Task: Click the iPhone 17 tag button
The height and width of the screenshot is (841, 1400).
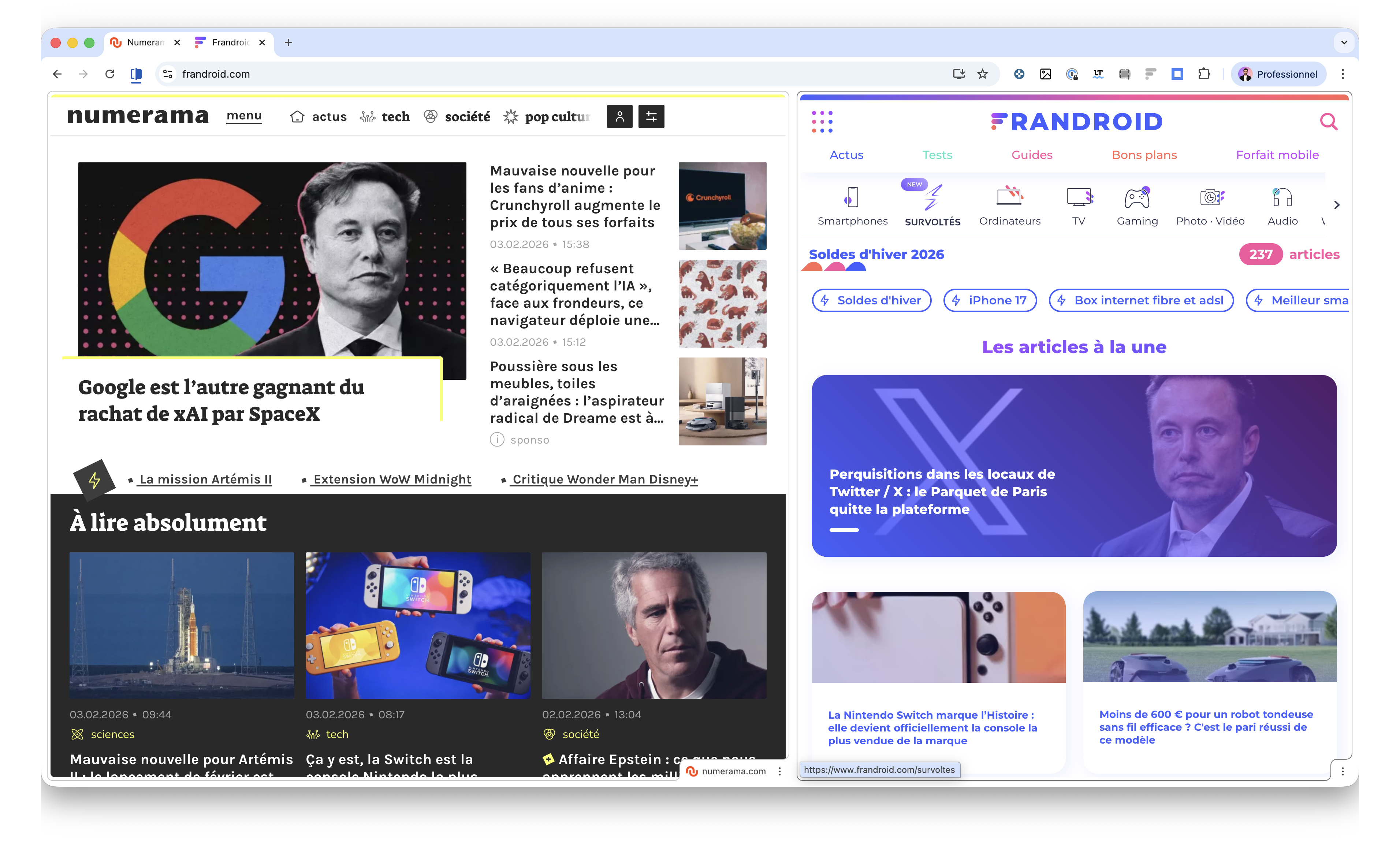Action: click(x=989, y=300)
